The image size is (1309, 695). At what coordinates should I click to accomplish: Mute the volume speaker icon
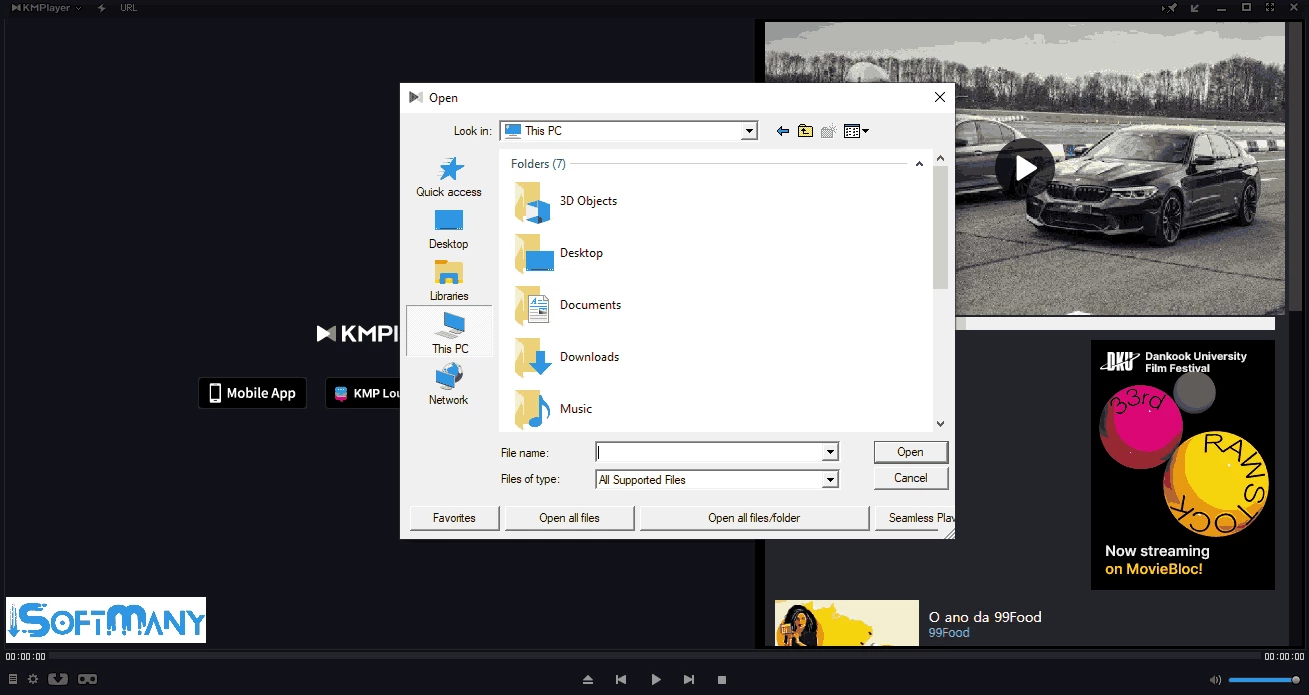[x=1215, y=680]
